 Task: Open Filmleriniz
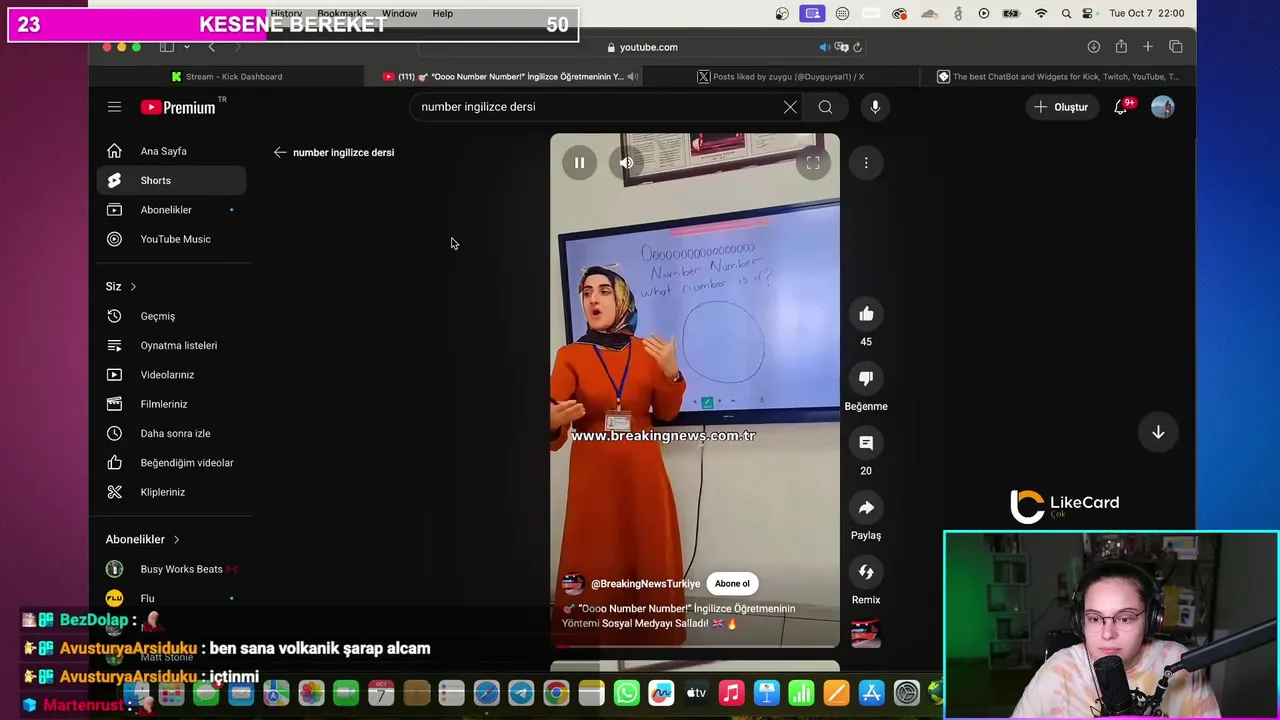coord(172,404)
